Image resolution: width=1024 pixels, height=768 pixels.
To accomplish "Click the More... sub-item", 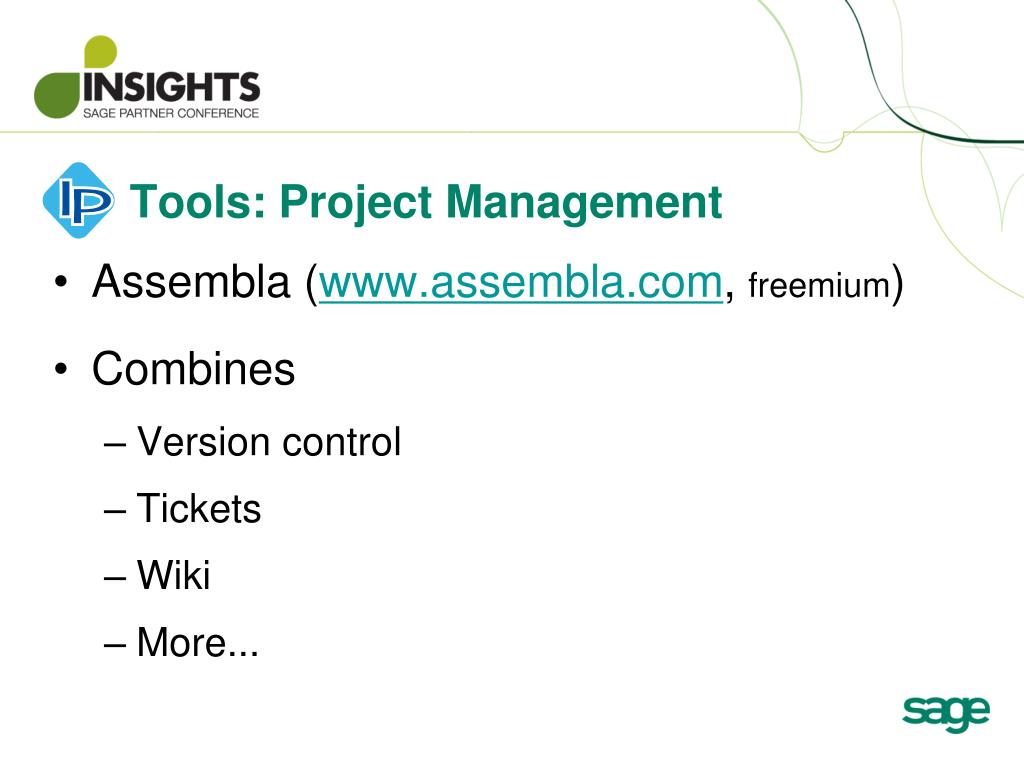I will 197,642.
